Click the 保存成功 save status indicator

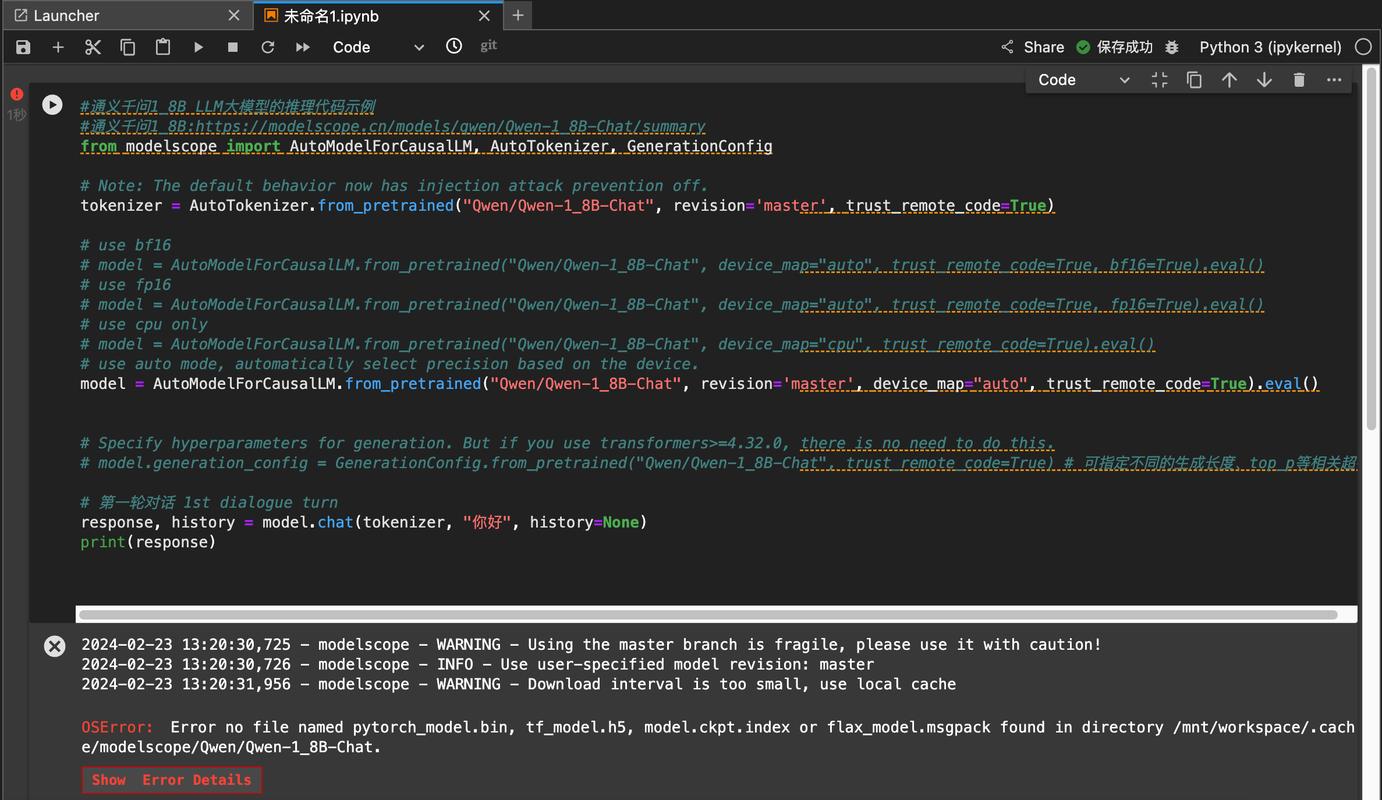pyautogui.click(x=1114, y=47)
